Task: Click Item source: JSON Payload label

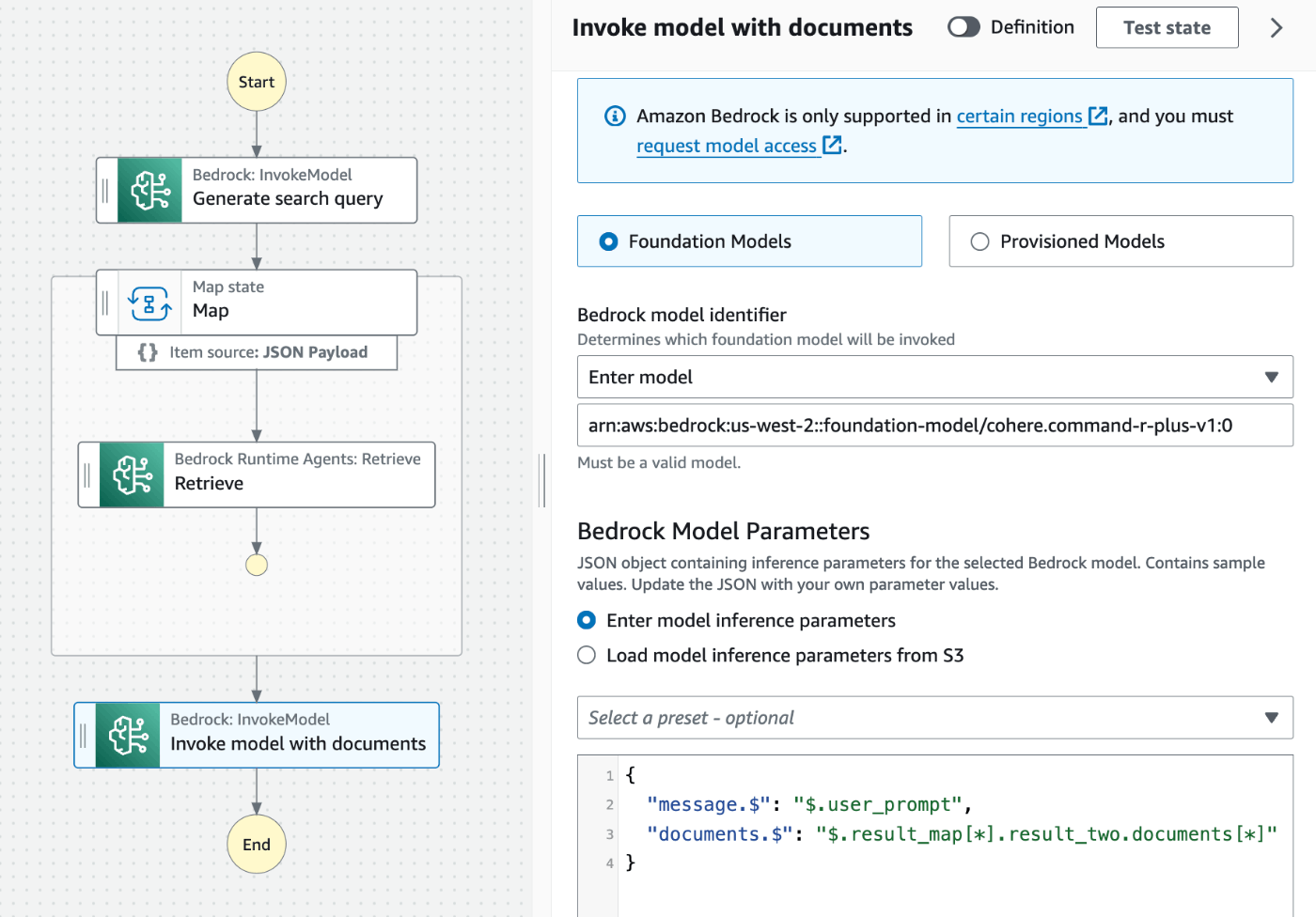Action: (x=268, y=352)
